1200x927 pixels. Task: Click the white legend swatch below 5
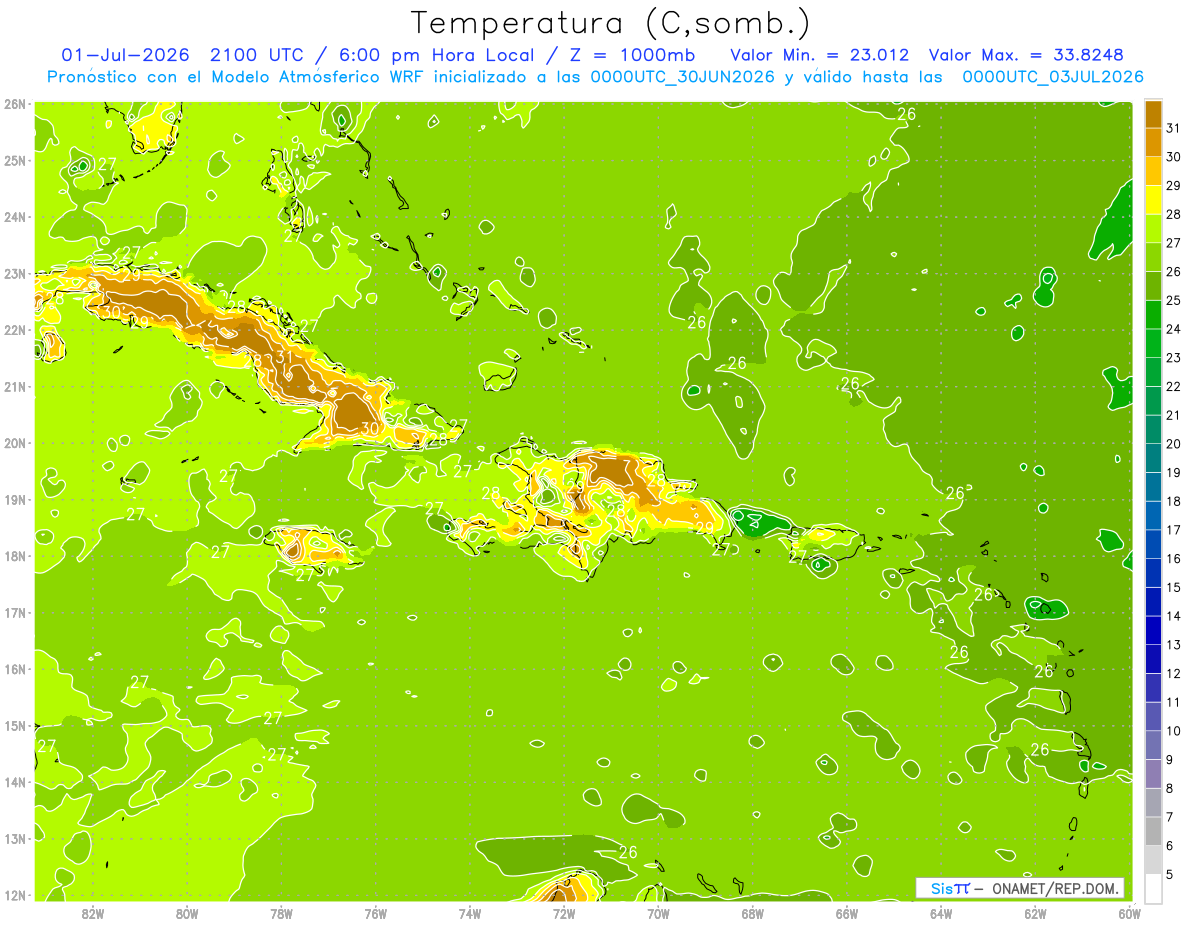pyautogui.click(x=1153, y=888)
